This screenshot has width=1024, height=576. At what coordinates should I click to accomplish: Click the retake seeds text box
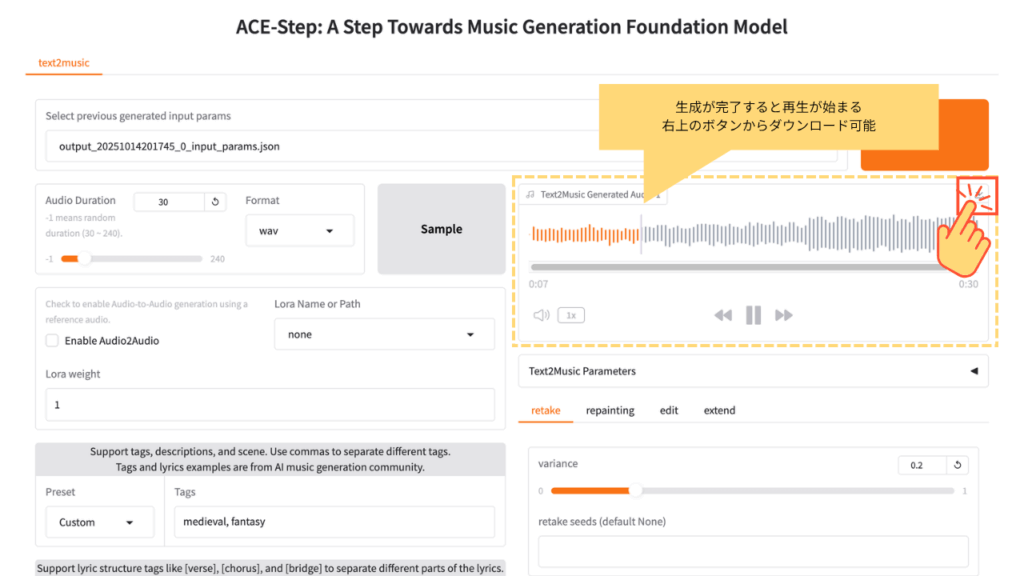coord(753,551)
